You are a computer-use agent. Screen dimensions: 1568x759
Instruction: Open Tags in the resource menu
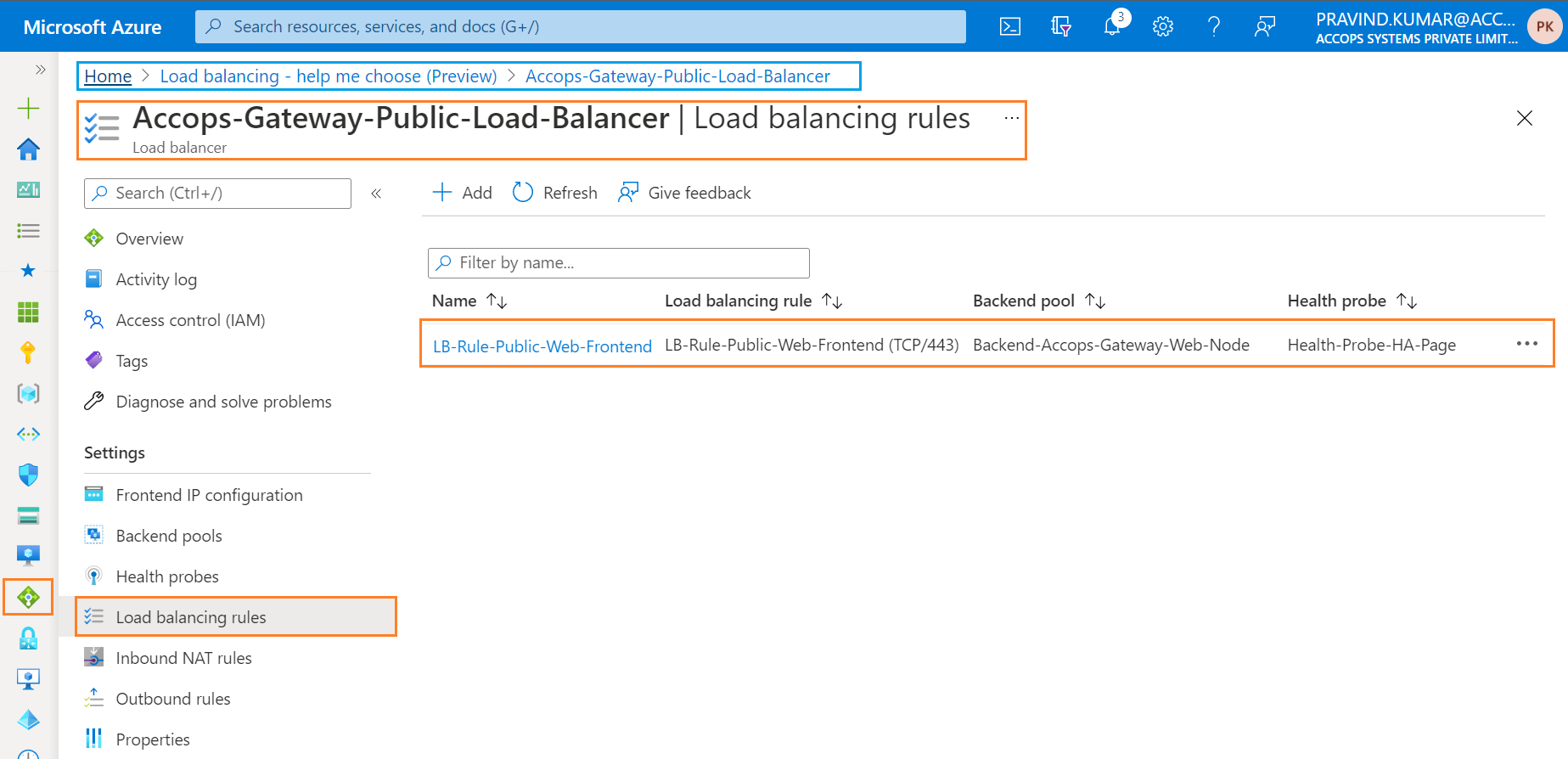[132, 361]
